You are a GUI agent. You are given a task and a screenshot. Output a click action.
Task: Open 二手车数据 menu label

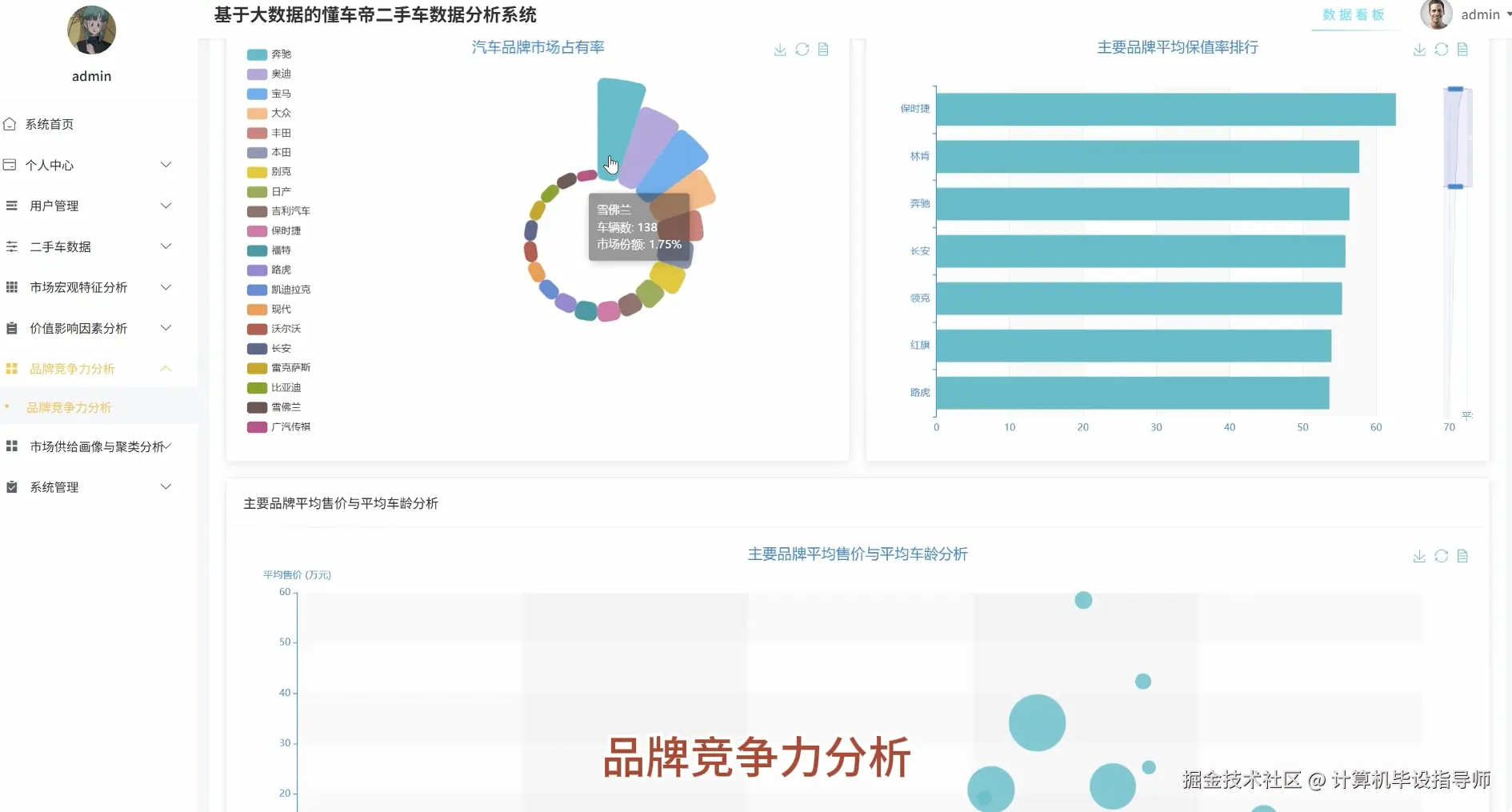click(60, 246)
